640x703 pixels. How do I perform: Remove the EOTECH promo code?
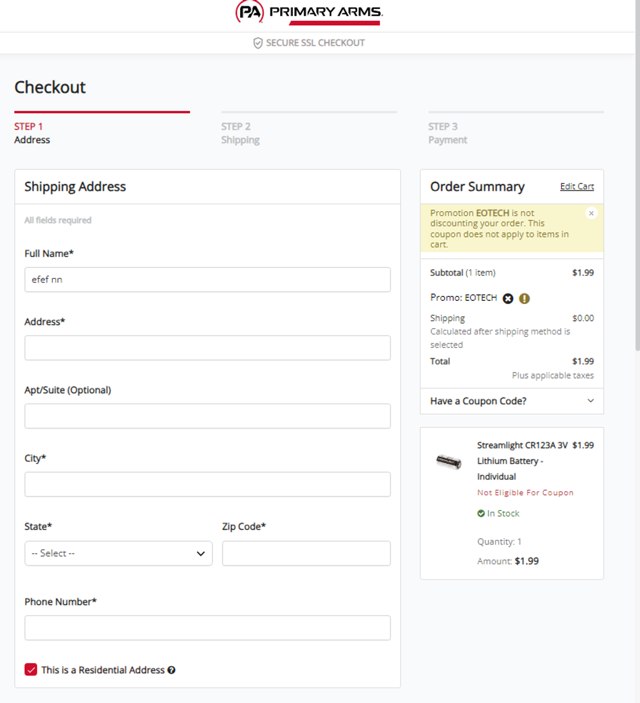(x=508, y=298)
